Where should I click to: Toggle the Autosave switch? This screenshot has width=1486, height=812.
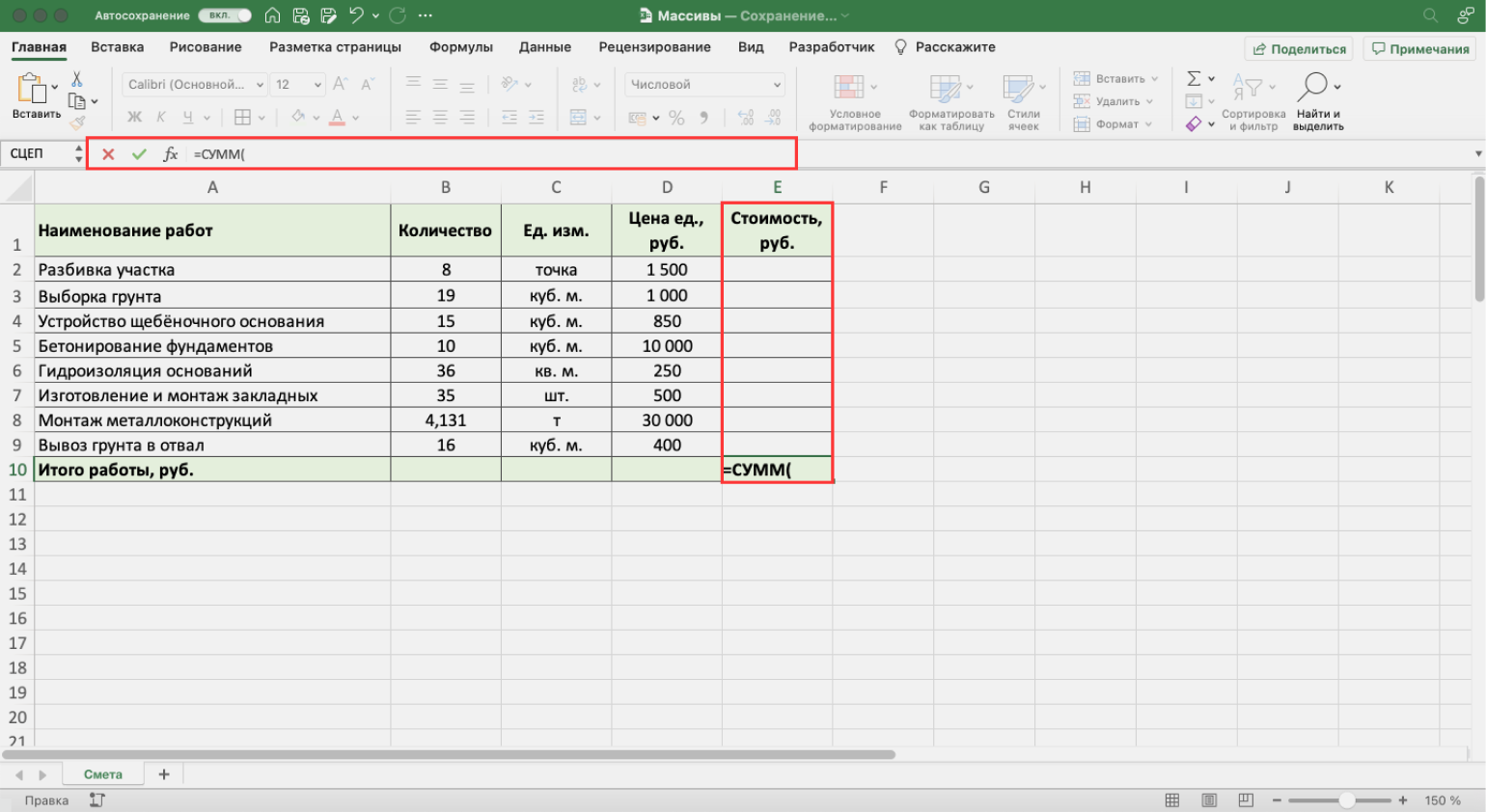click(x=225, y=15)
